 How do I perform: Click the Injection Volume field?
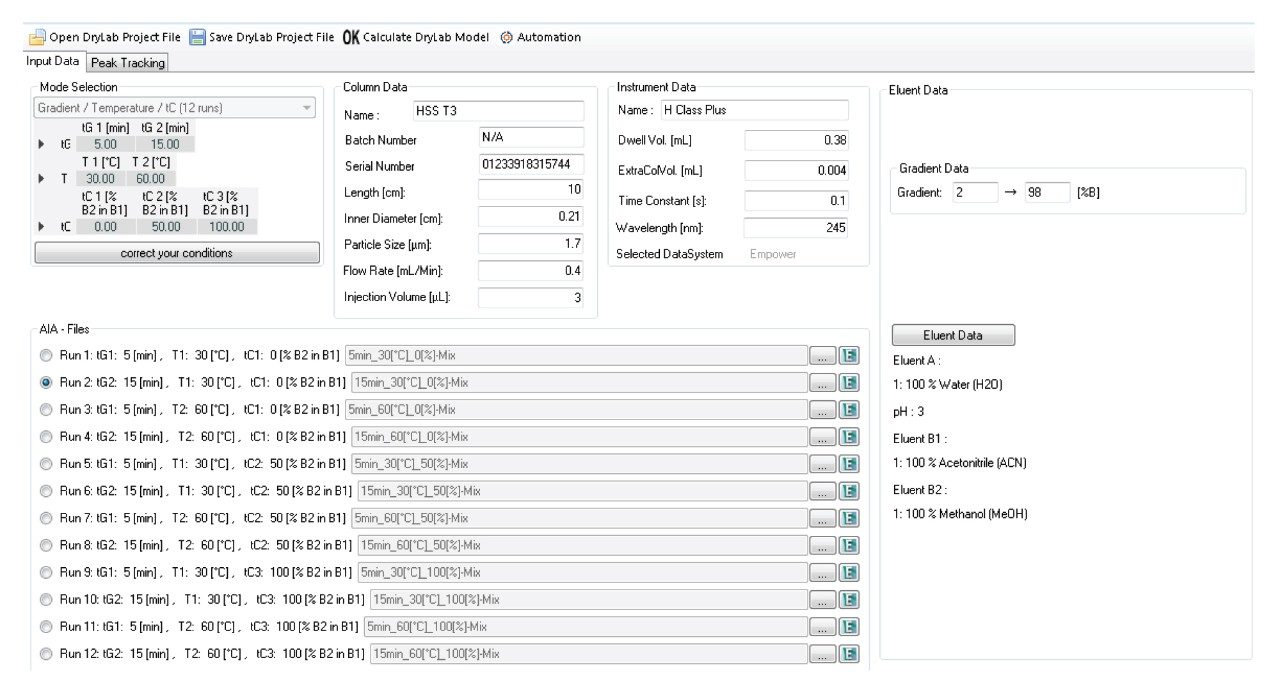(531, 297)
